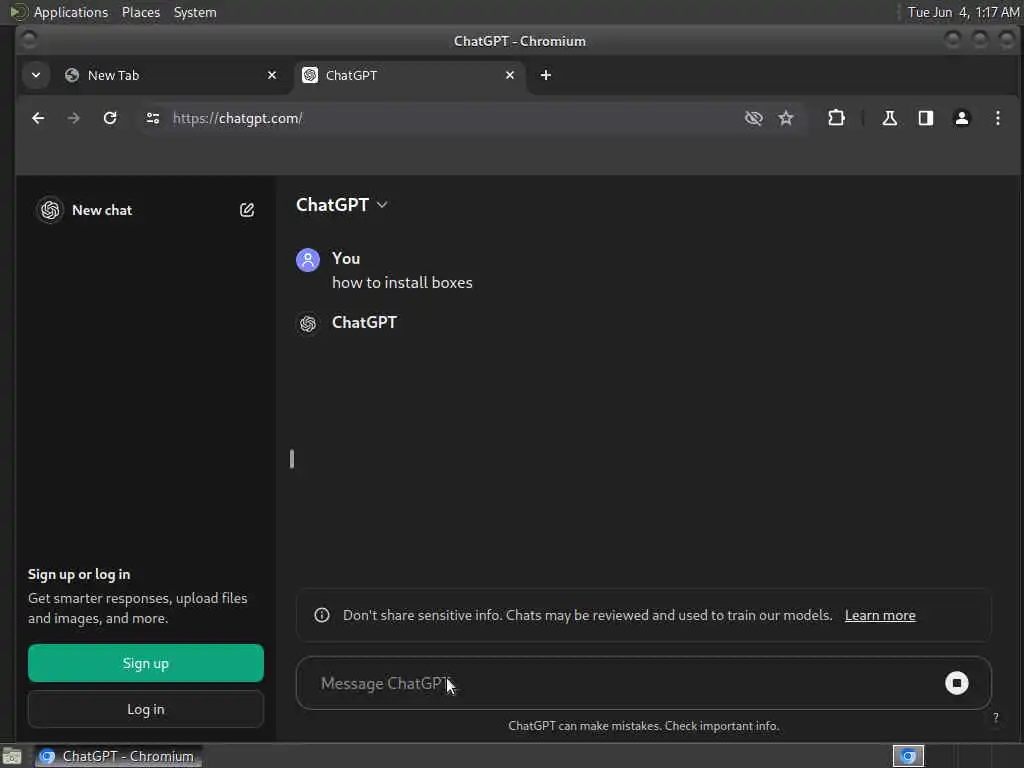Click the Sign up or log in heading
This screenshot has width=1024, height=768.
coord(79,575)
